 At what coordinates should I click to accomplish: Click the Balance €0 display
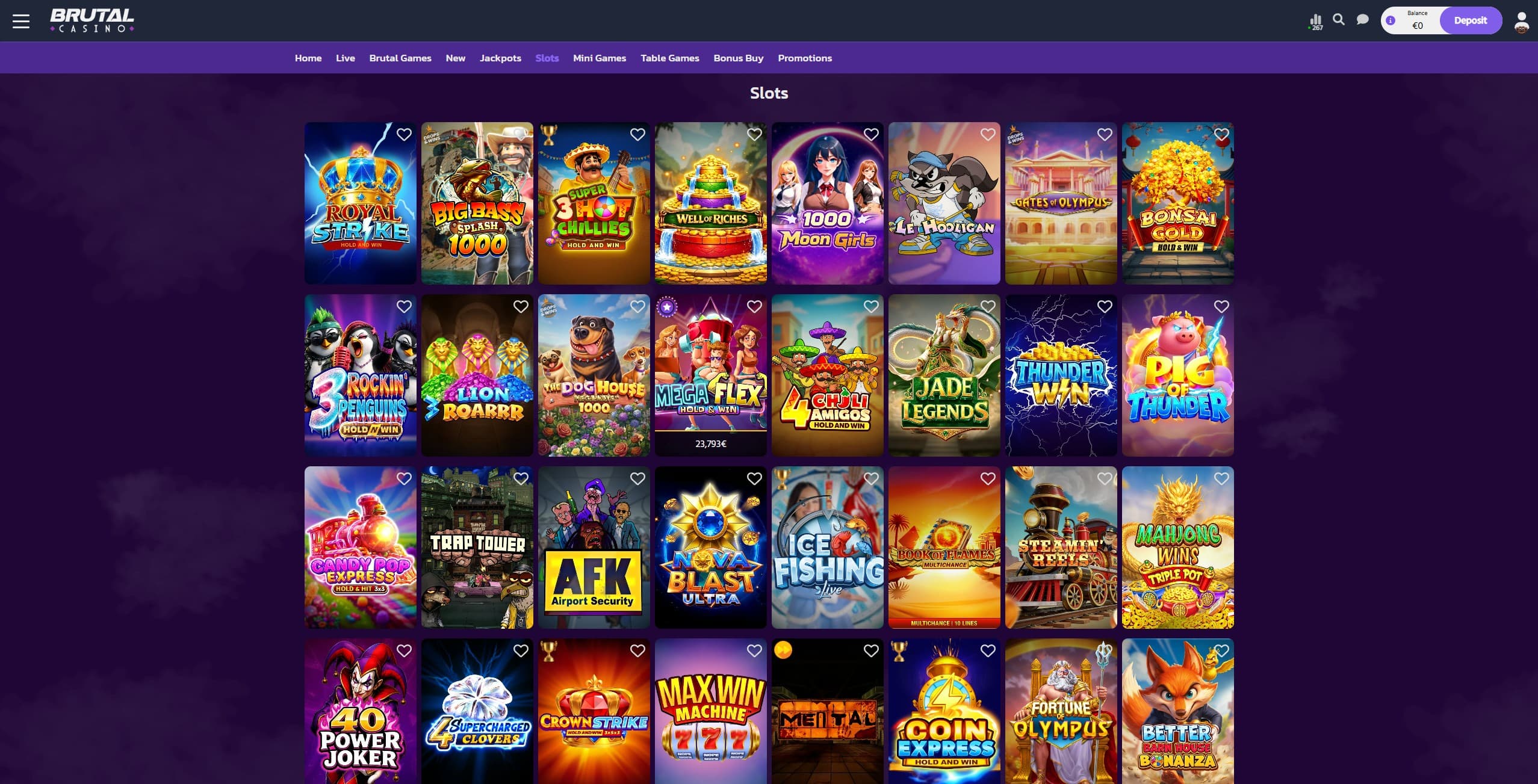click(x=1418, y=20)
